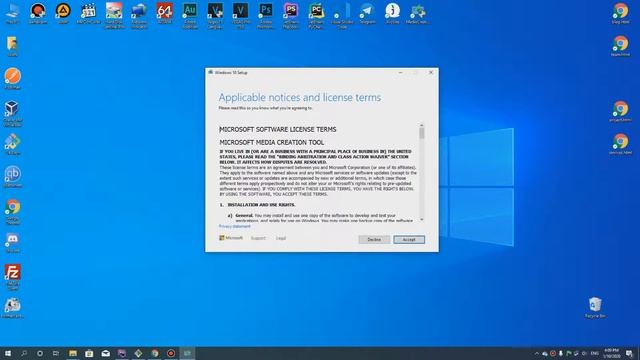Open Chrome from the taskbar
The height and width of the screenshot is (360, 640).
[x=155, y=353]
